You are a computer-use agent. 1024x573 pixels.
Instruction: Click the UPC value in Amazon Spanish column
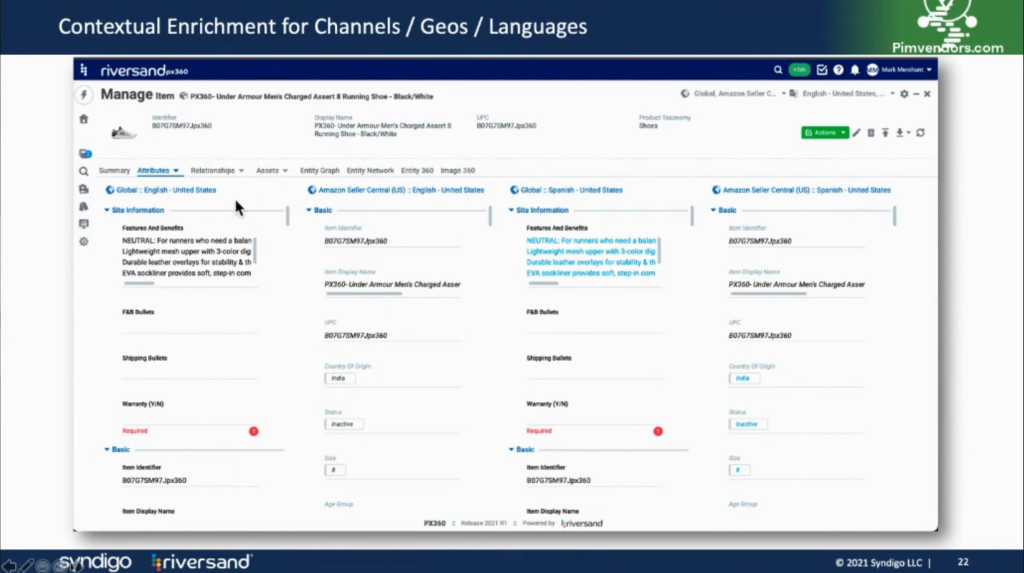[760, 336]
